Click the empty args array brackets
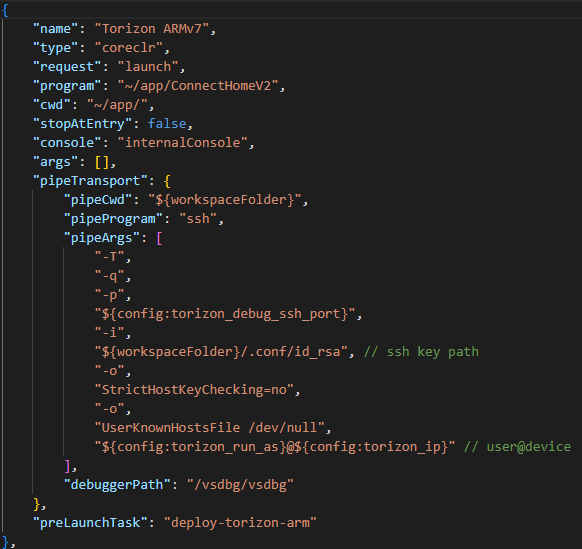This screenshot has height=549, width=582. coord(102,162)
